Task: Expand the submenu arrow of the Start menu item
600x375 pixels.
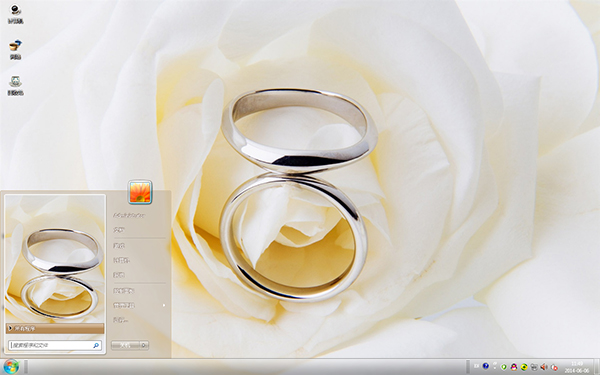Action: point(164,305)
